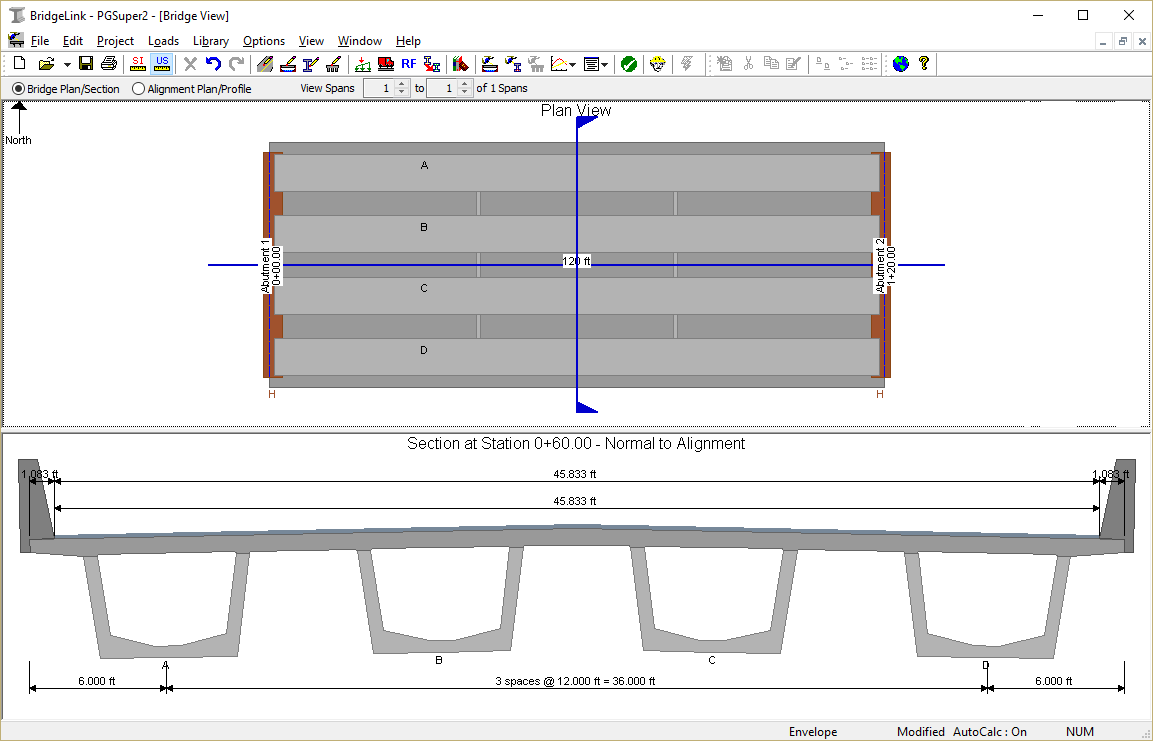Screen dimensions: 1153x741
Task: Click Abutment 1 label in plan view
Action: (266, 265)
